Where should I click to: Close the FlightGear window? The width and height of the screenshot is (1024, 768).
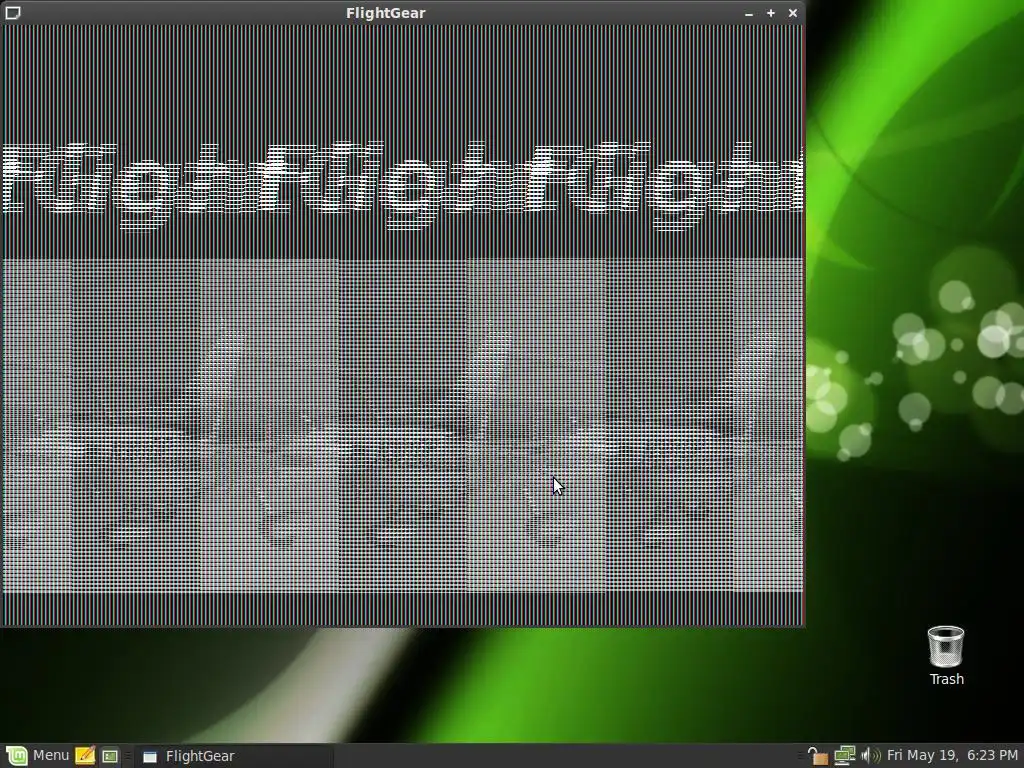tap(793, 13)
